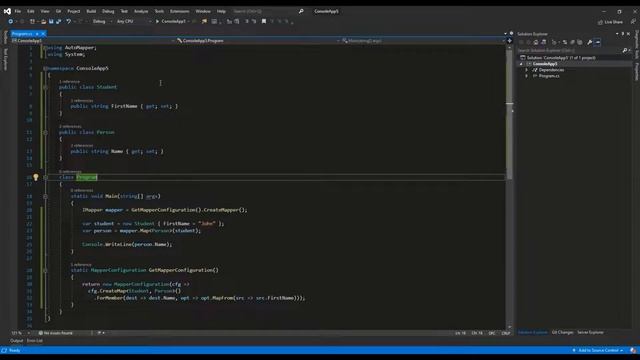640x360 pixels.
Task: Collapse the GetMapperConfiguration method outlining region
Action: click(45, 270)
